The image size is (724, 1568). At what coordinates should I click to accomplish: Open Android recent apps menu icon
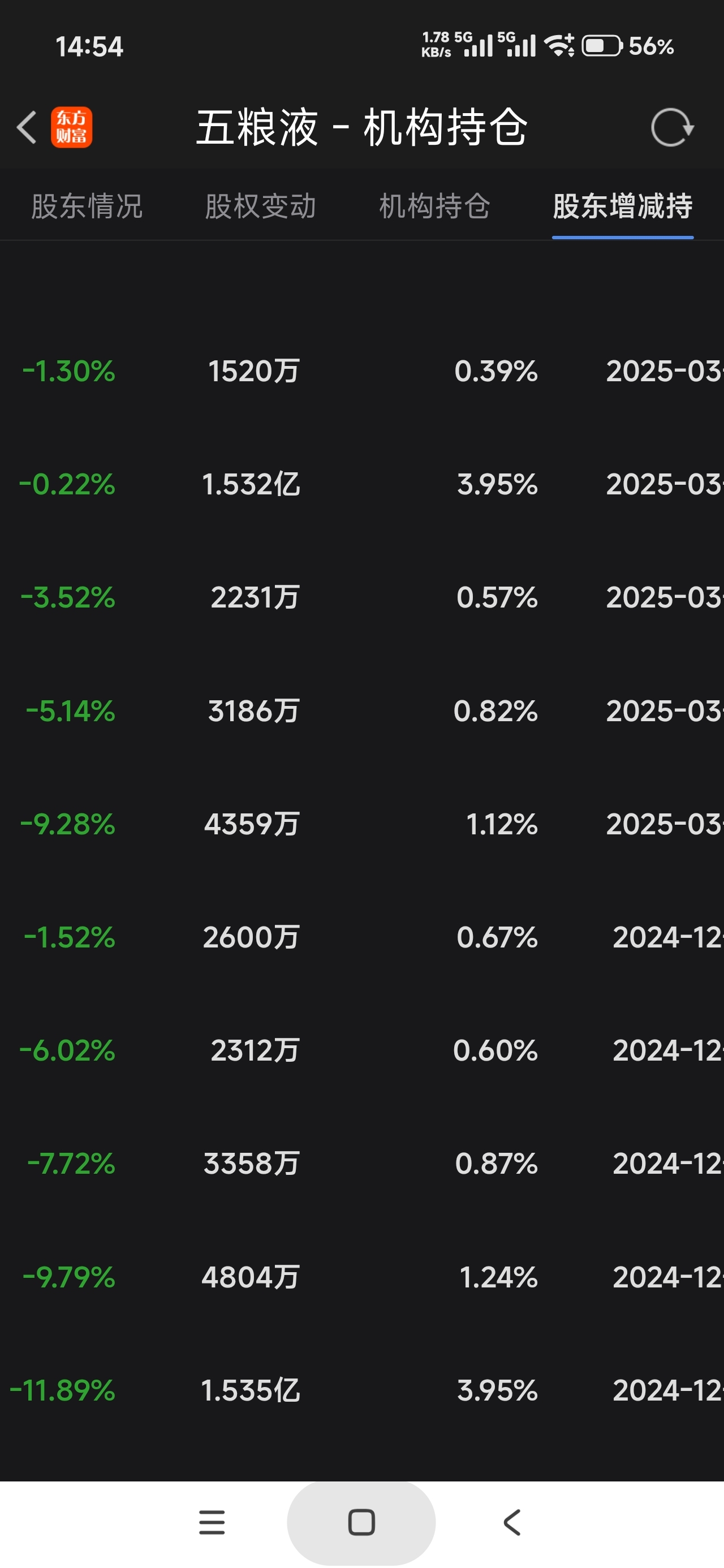click(x=212, y=1522)
